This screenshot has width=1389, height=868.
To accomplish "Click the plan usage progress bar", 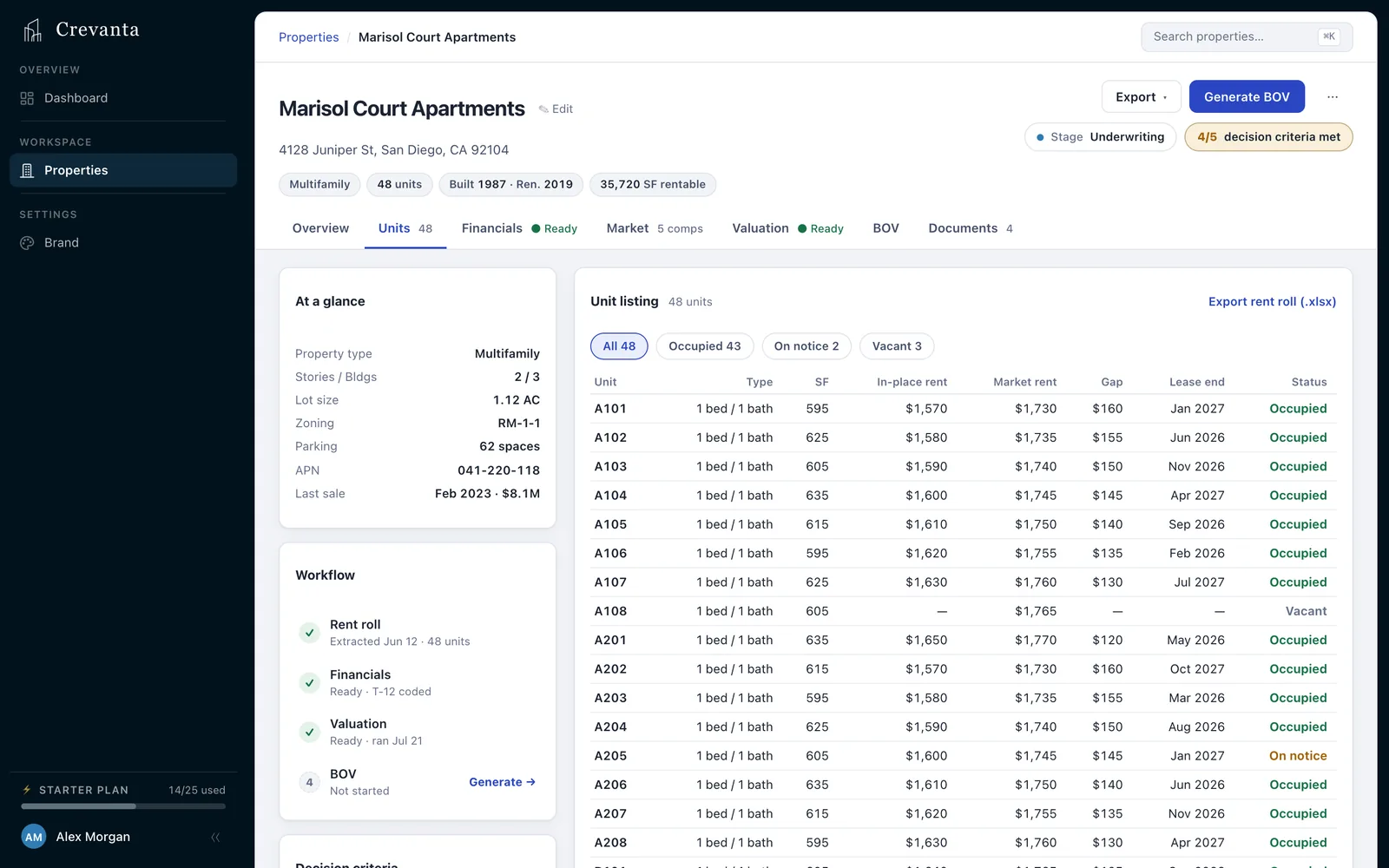I will pyautogui.click(x=122, y=806).
